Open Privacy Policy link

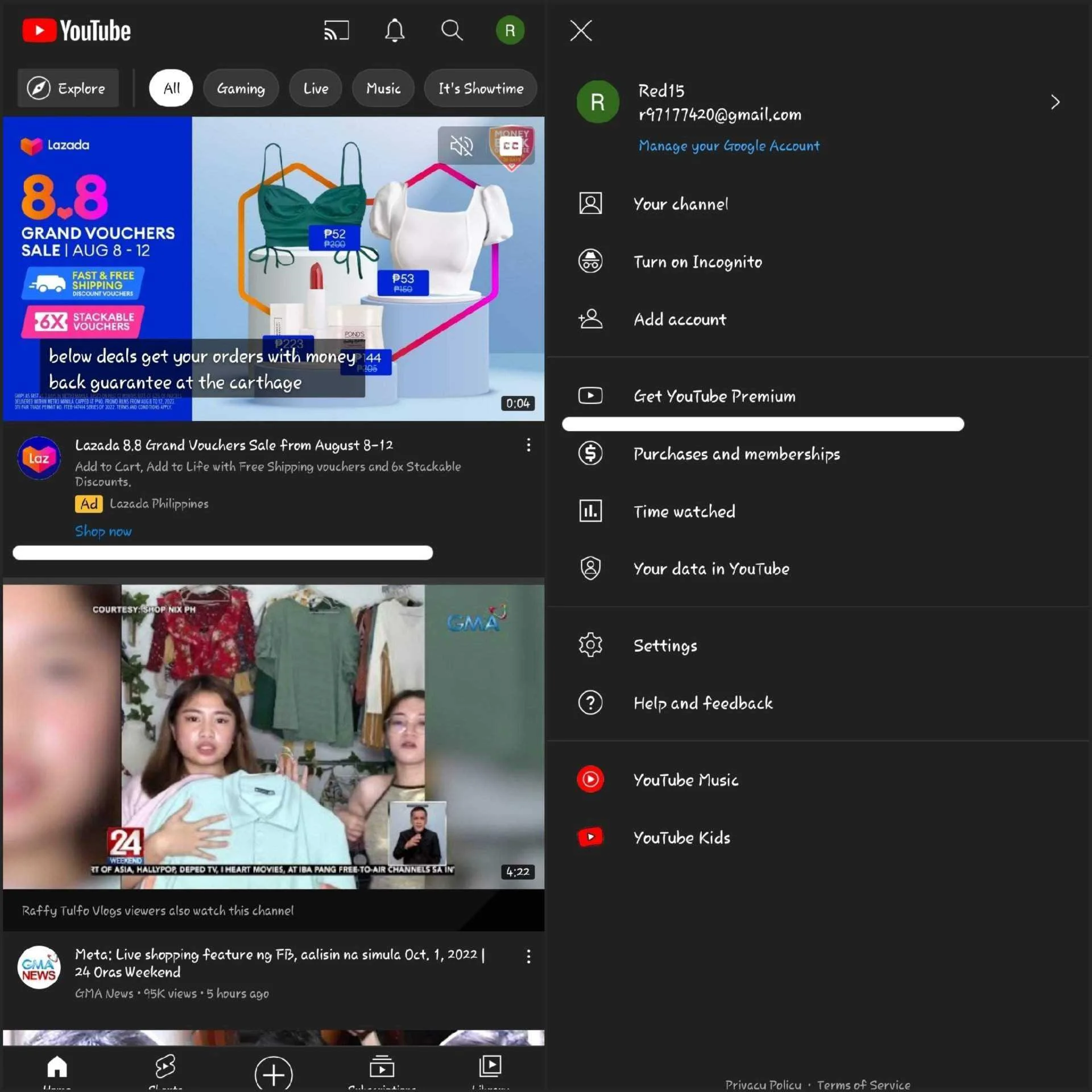click(x=763, y=1085)
